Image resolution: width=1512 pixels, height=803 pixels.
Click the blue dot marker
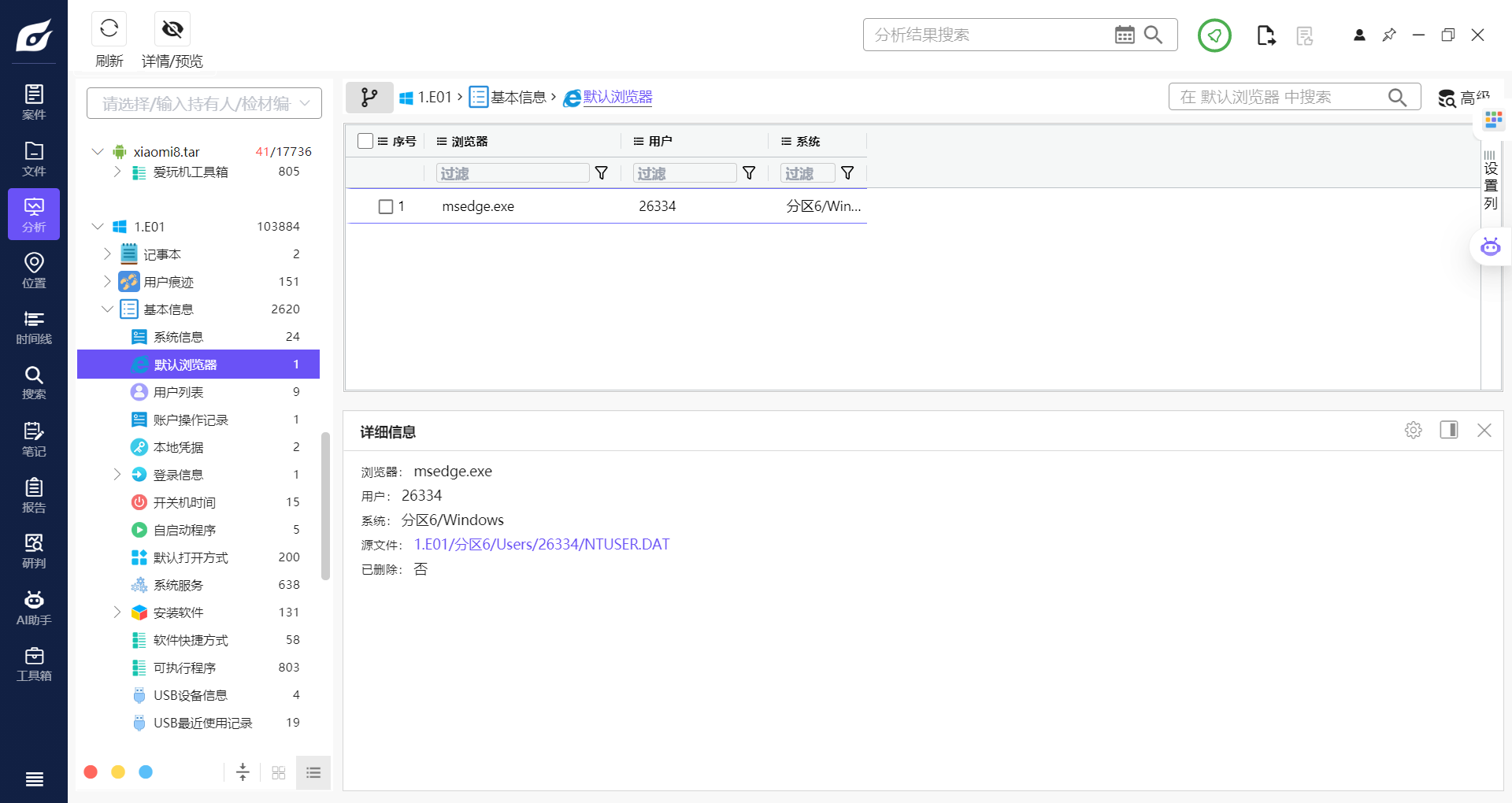click(x=146, y=772)
